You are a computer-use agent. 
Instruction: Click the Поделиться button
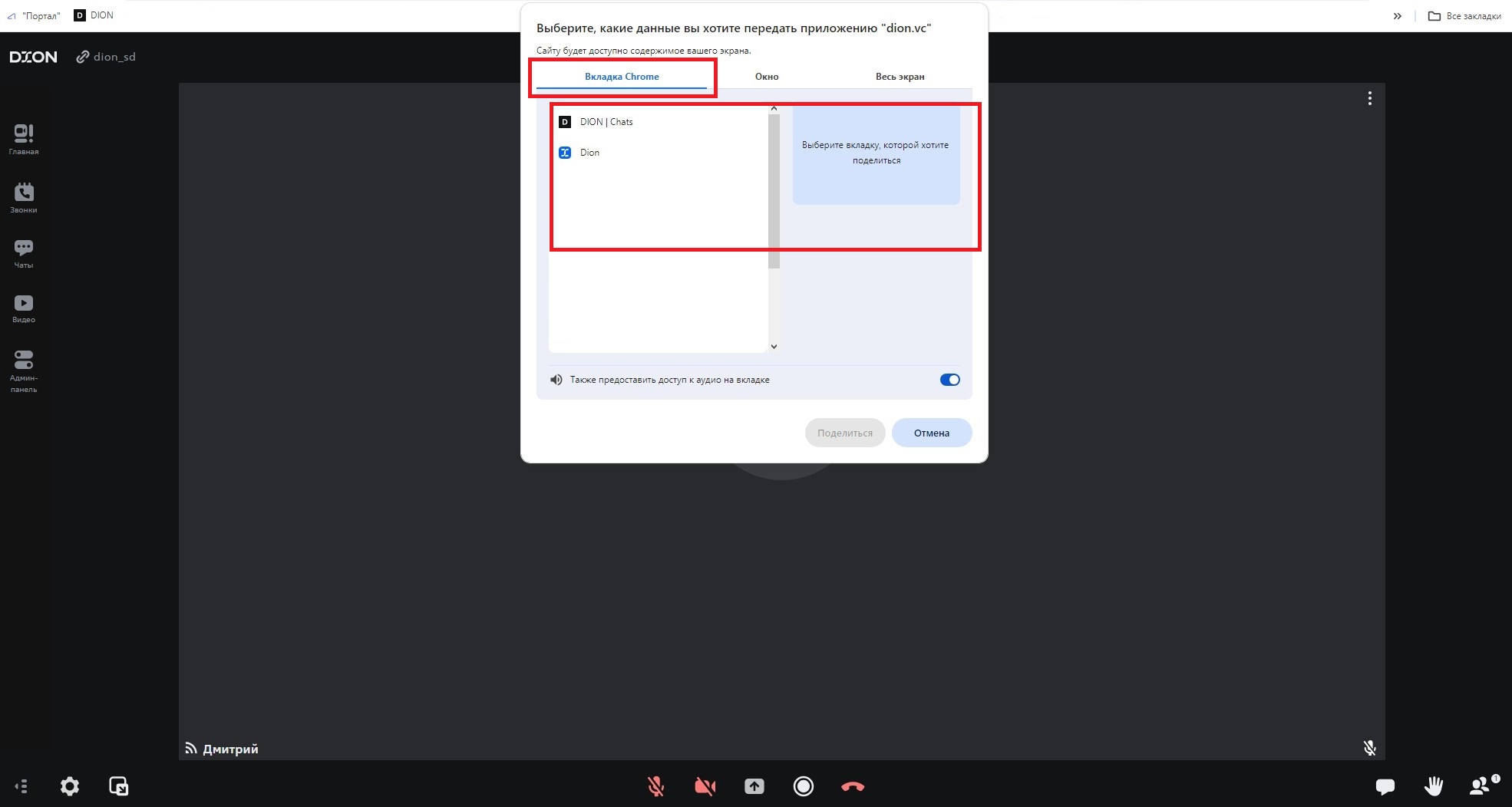click(844, 433)
